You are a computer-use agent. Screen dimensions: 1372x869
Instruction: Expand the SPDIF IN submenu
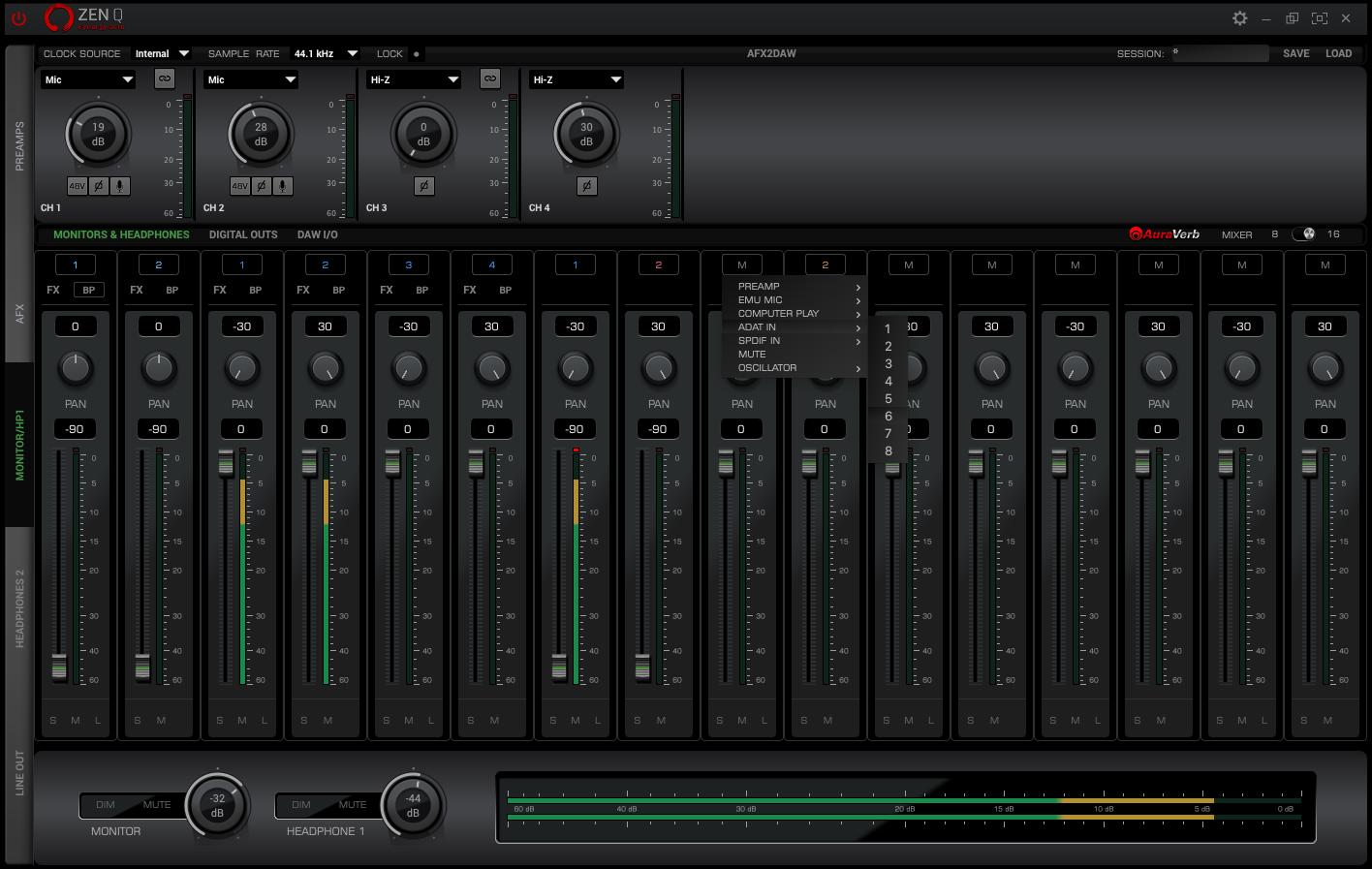click(795, 341)
